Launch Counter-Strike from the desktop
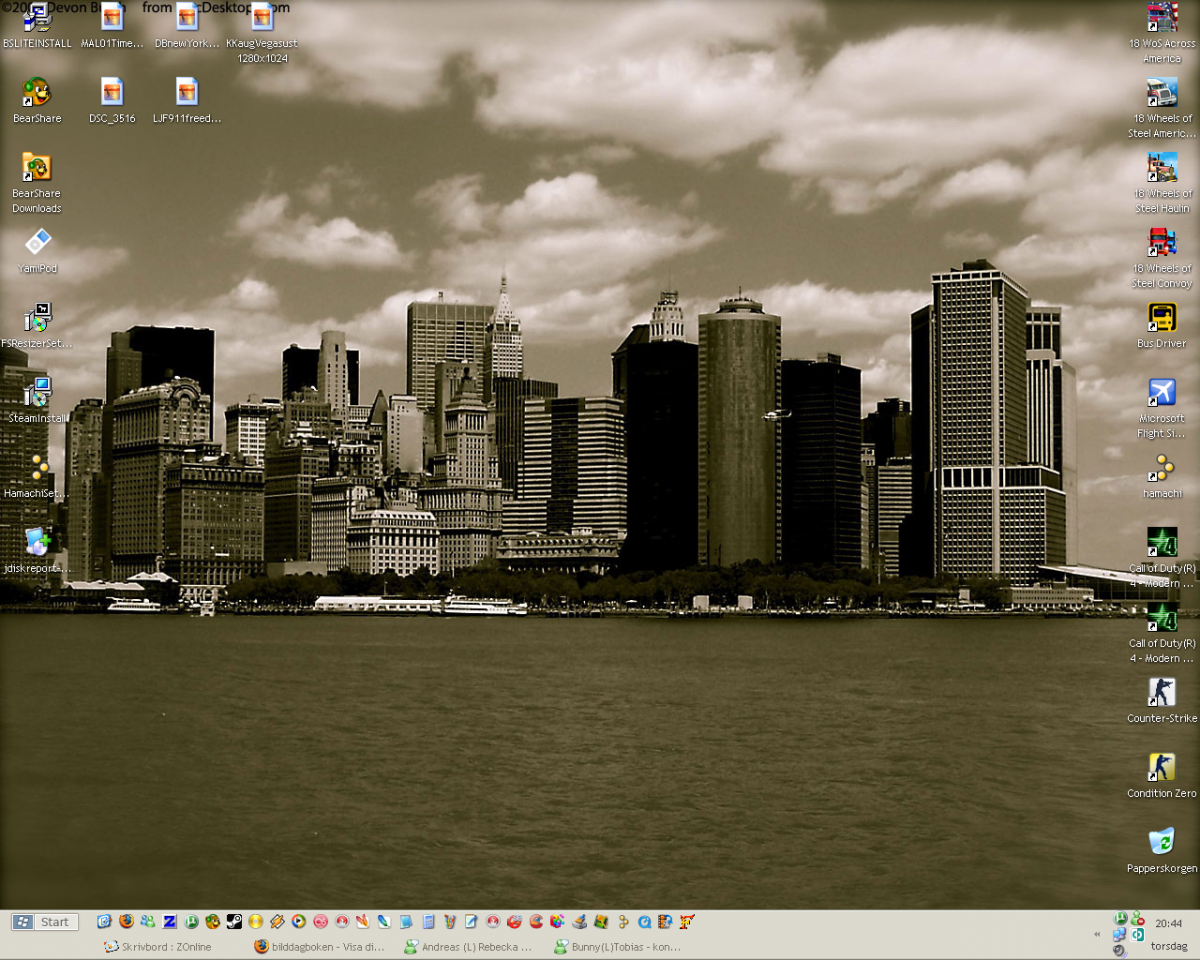This screenshot has width=1200, height=960. pyautogui.click(x=1161, y=692)
